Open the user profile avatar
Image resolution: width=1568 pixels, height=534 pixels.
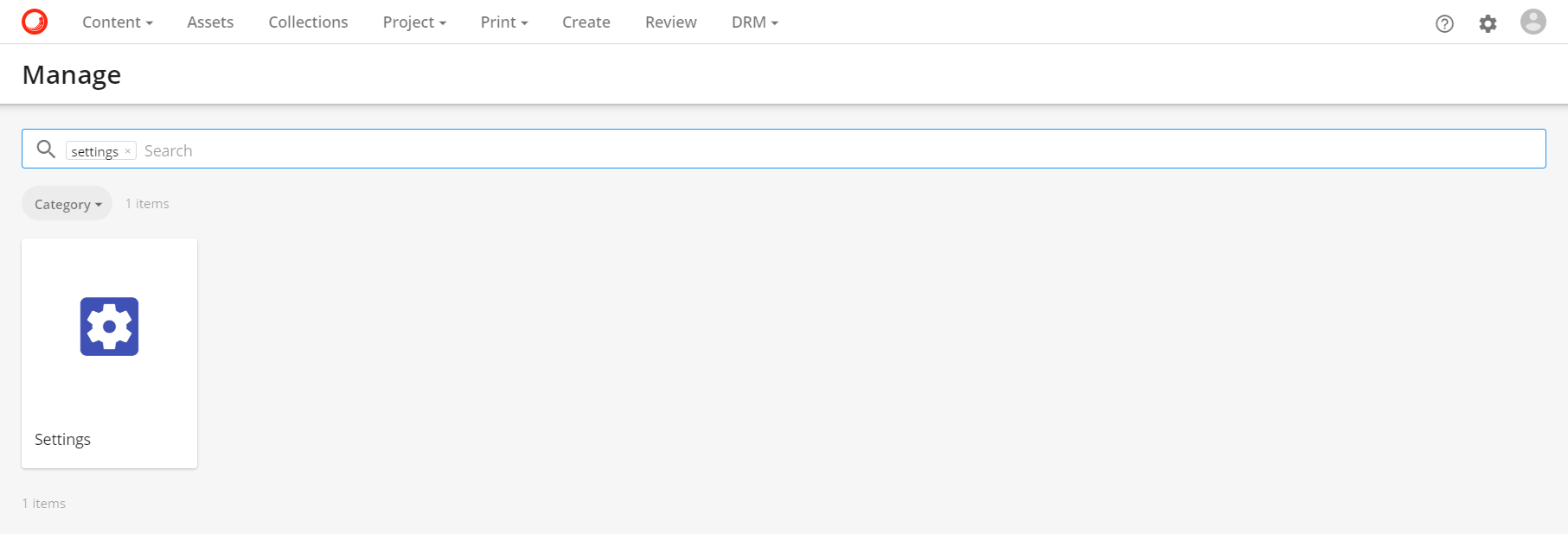point(1533,22)
